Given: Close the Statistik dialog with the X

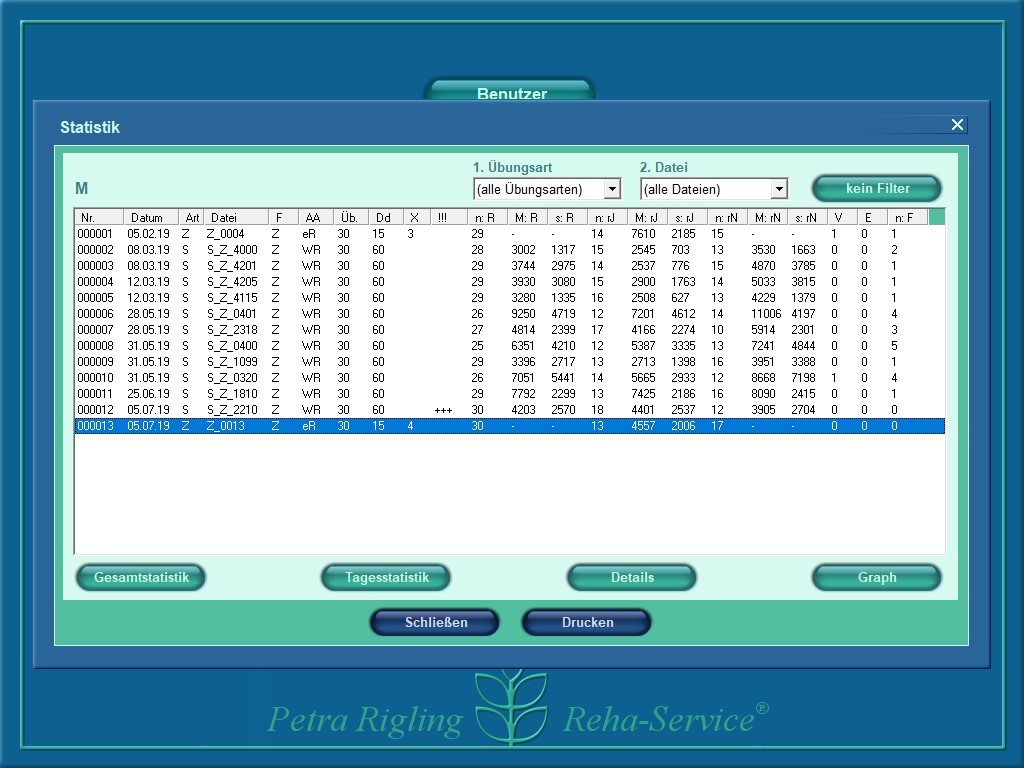Looking at the screenshot, I should (x=957, y=125).
